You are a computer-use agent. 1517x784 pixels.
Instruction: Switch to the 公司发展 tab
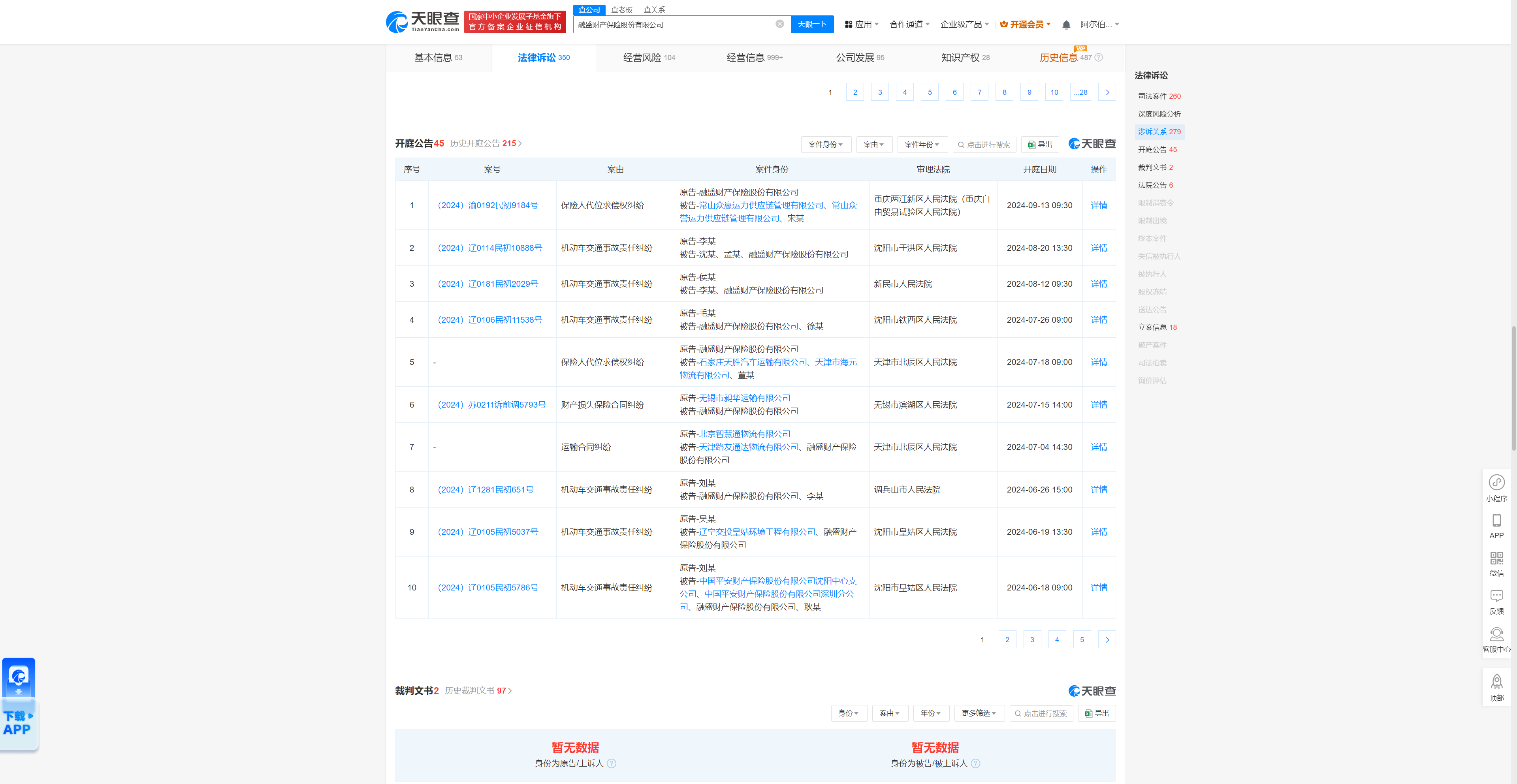coord(860,58)
